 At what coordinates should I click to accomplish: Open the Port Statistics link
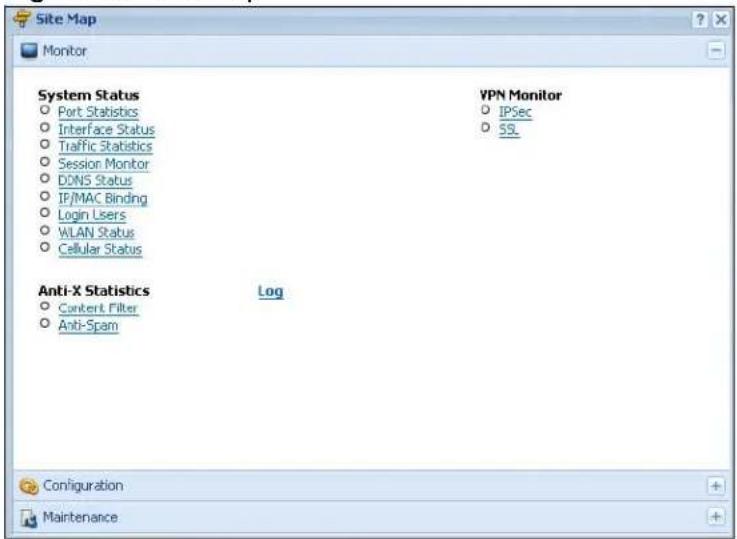98,112
